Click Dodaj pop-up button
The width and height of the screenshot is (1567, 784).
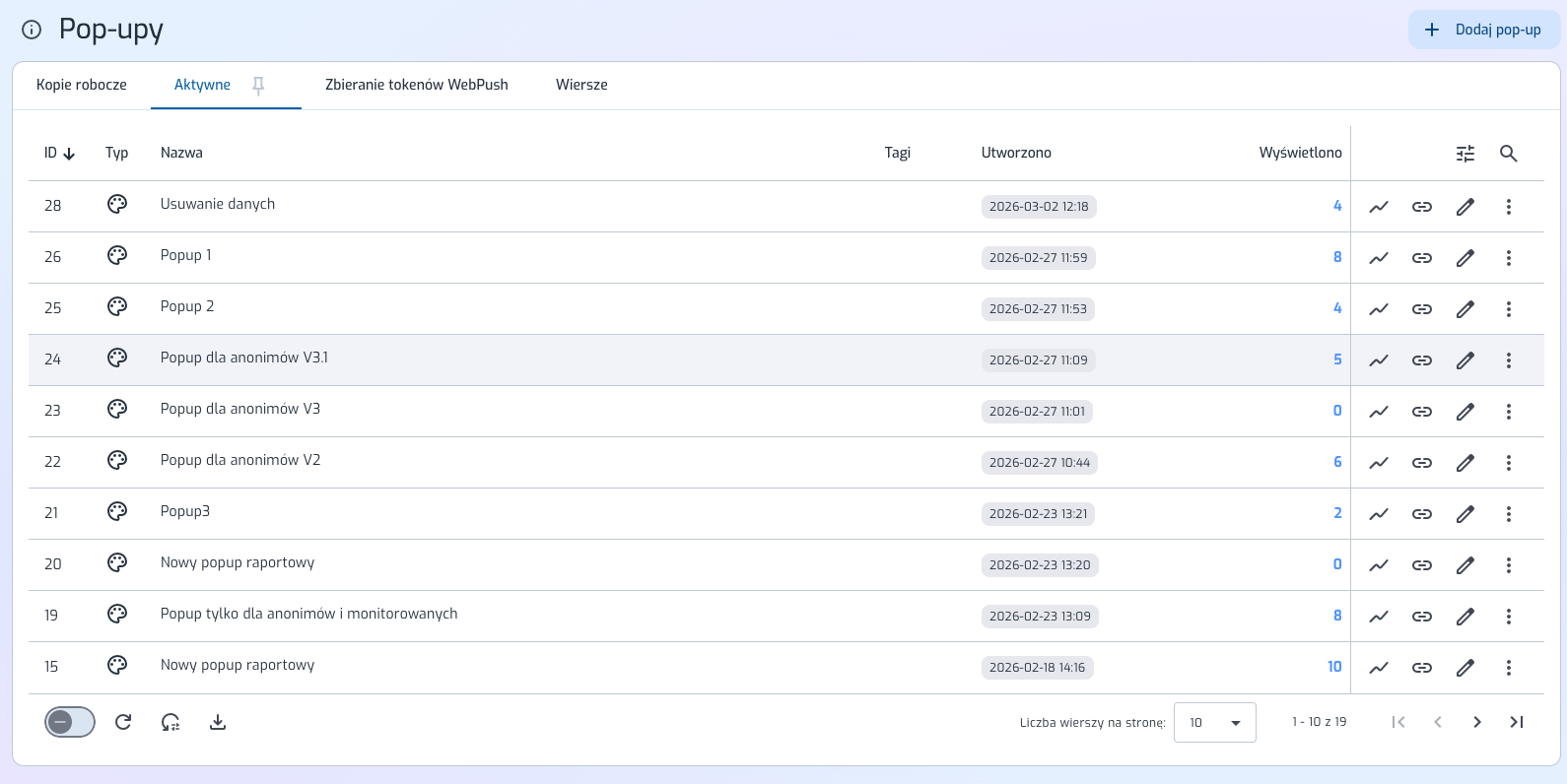click(1484, 30)
